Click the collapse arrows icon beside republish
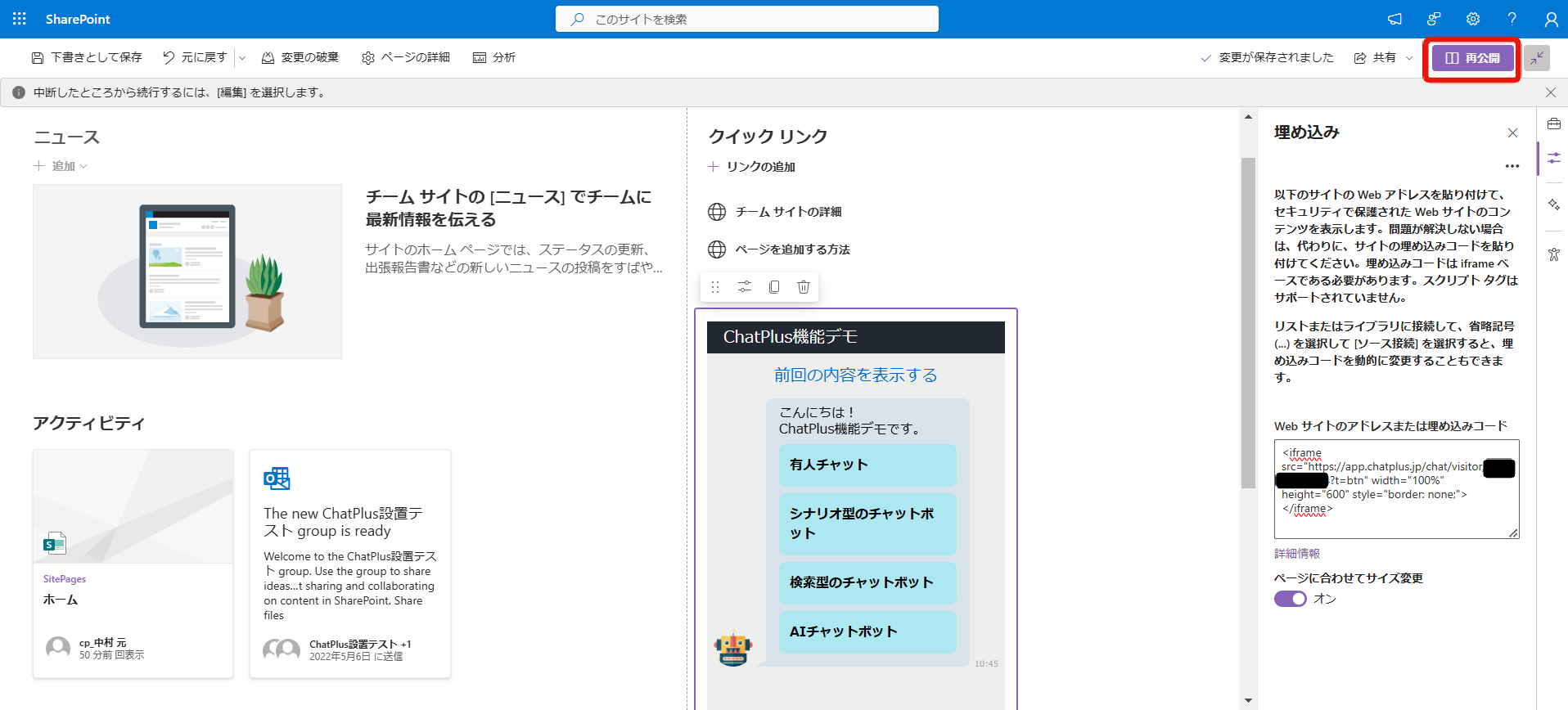The image size is (1568, 710). pos(1537,58)
